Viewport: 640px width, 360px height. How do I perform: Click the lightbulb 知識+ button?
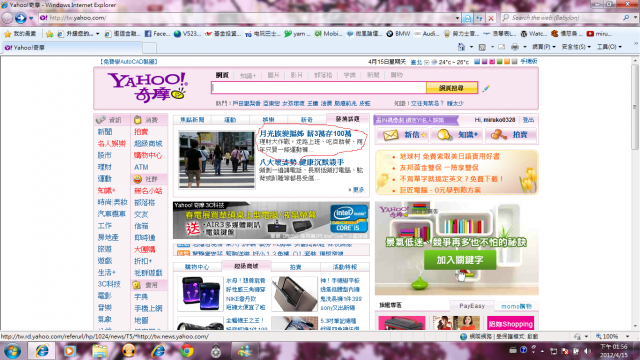(x=456, y=135)
